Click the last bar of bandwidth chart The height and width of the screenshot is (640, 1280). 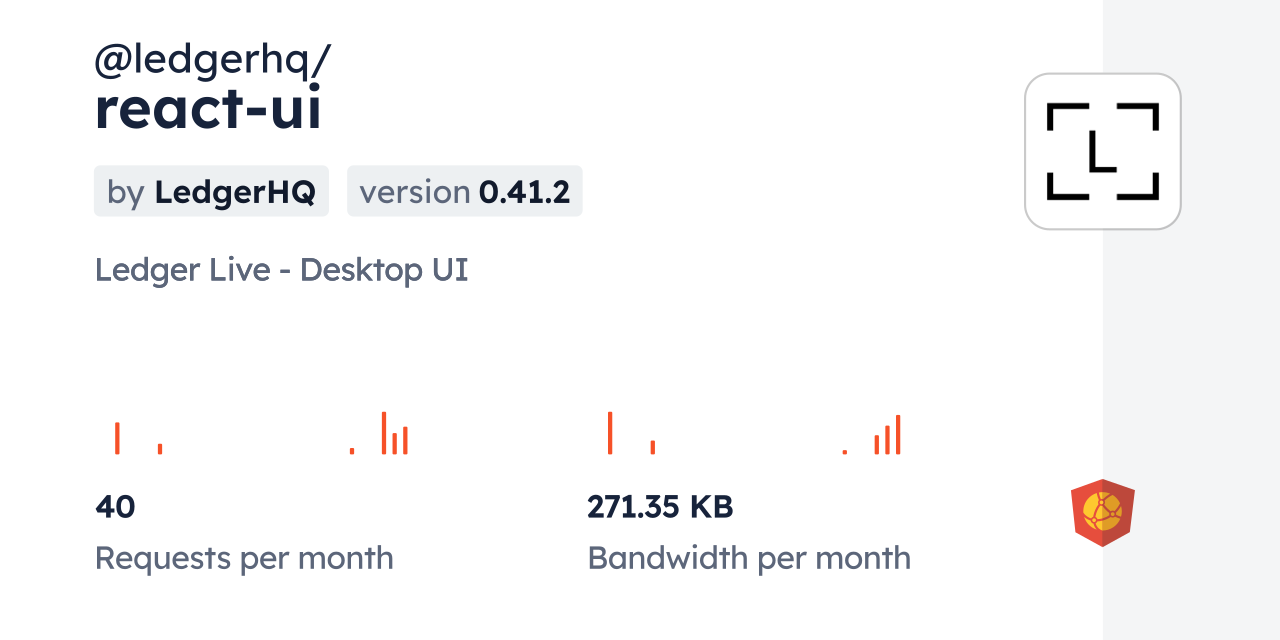(898, 434)
